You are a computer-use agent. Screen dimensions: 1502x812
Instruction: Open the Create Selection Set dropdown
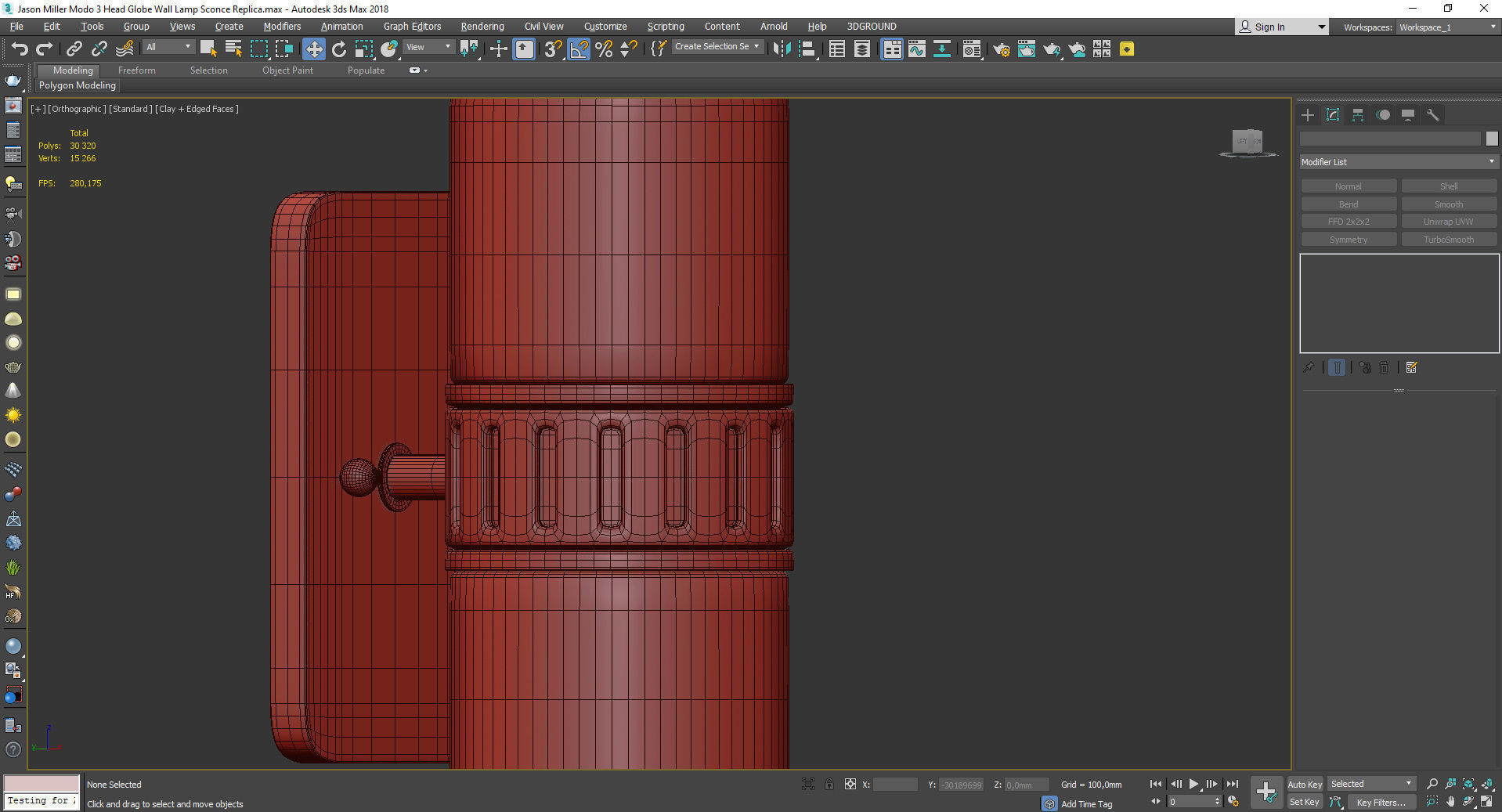(717, 47)
